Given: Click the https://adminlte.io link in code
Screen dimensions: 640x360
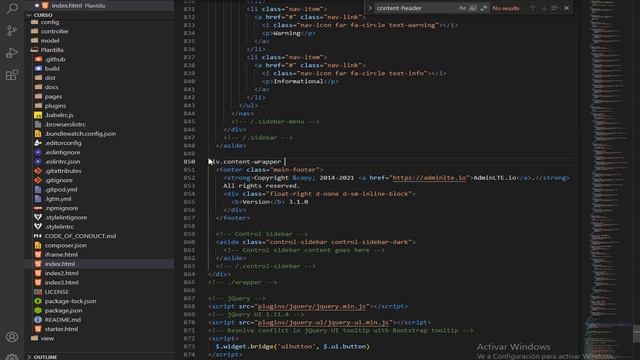Looking at the screenshot, I should (x=429, y=178).
